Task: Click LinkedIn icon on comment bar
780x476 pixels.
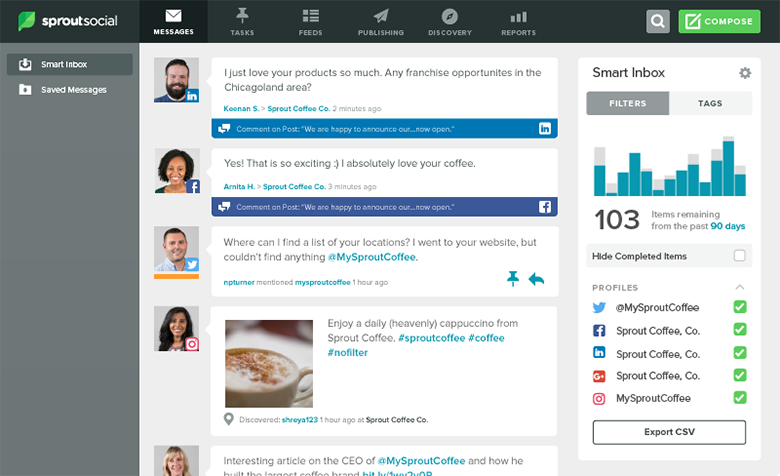Action: point(545,129)
